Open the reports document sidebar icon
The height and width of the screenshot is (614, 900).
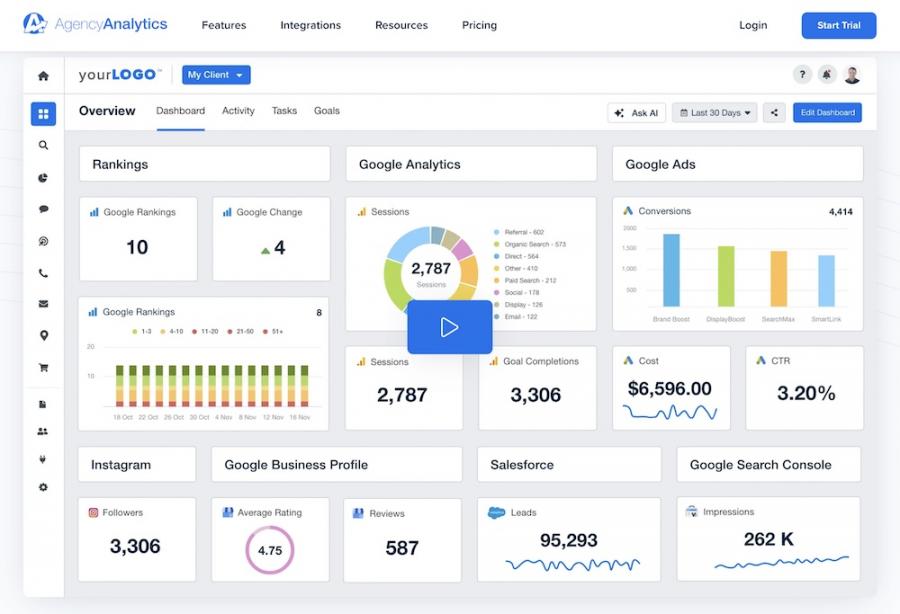(42, 405)
